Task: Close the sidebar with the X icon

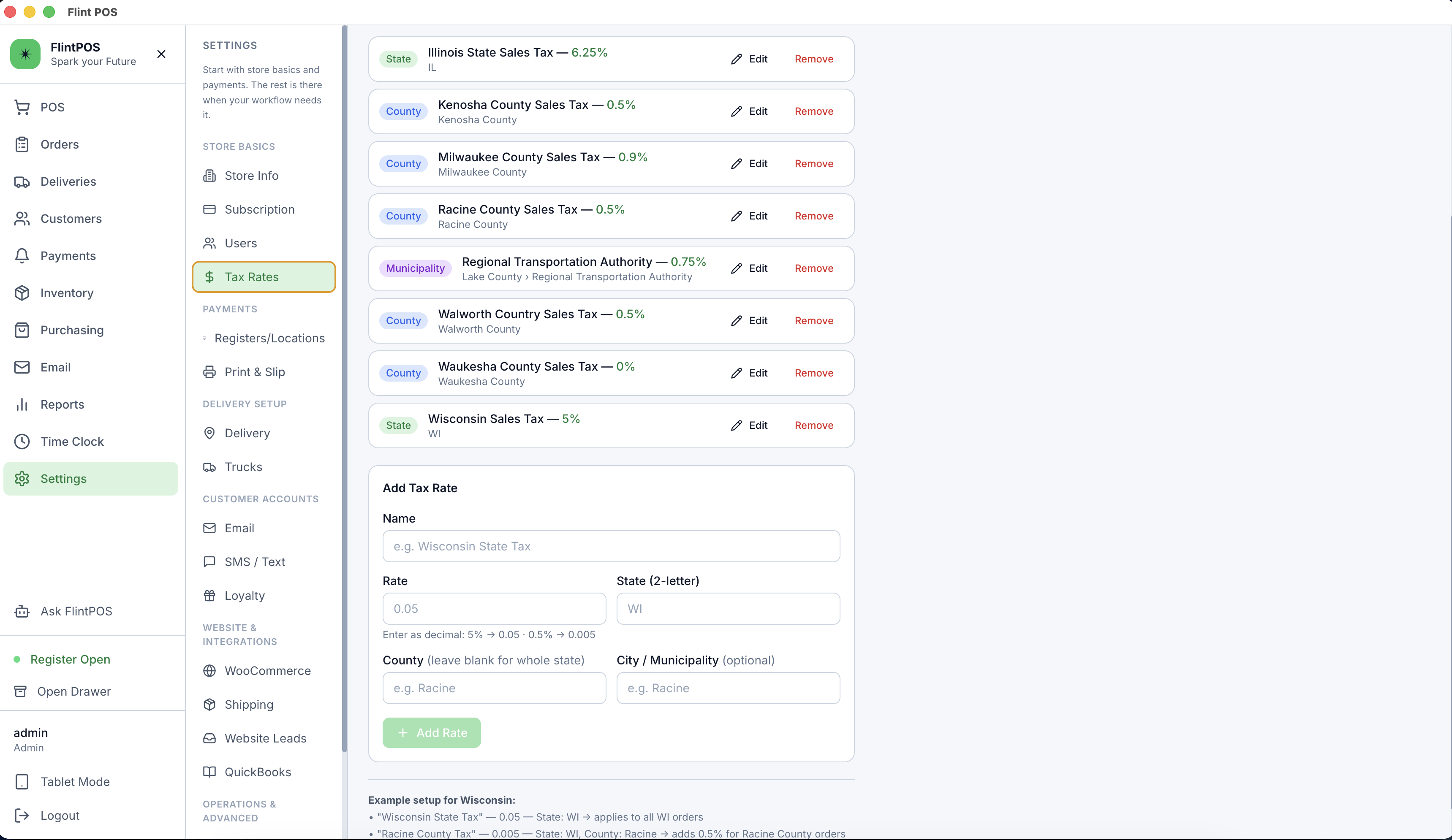Action: point(161,54)
